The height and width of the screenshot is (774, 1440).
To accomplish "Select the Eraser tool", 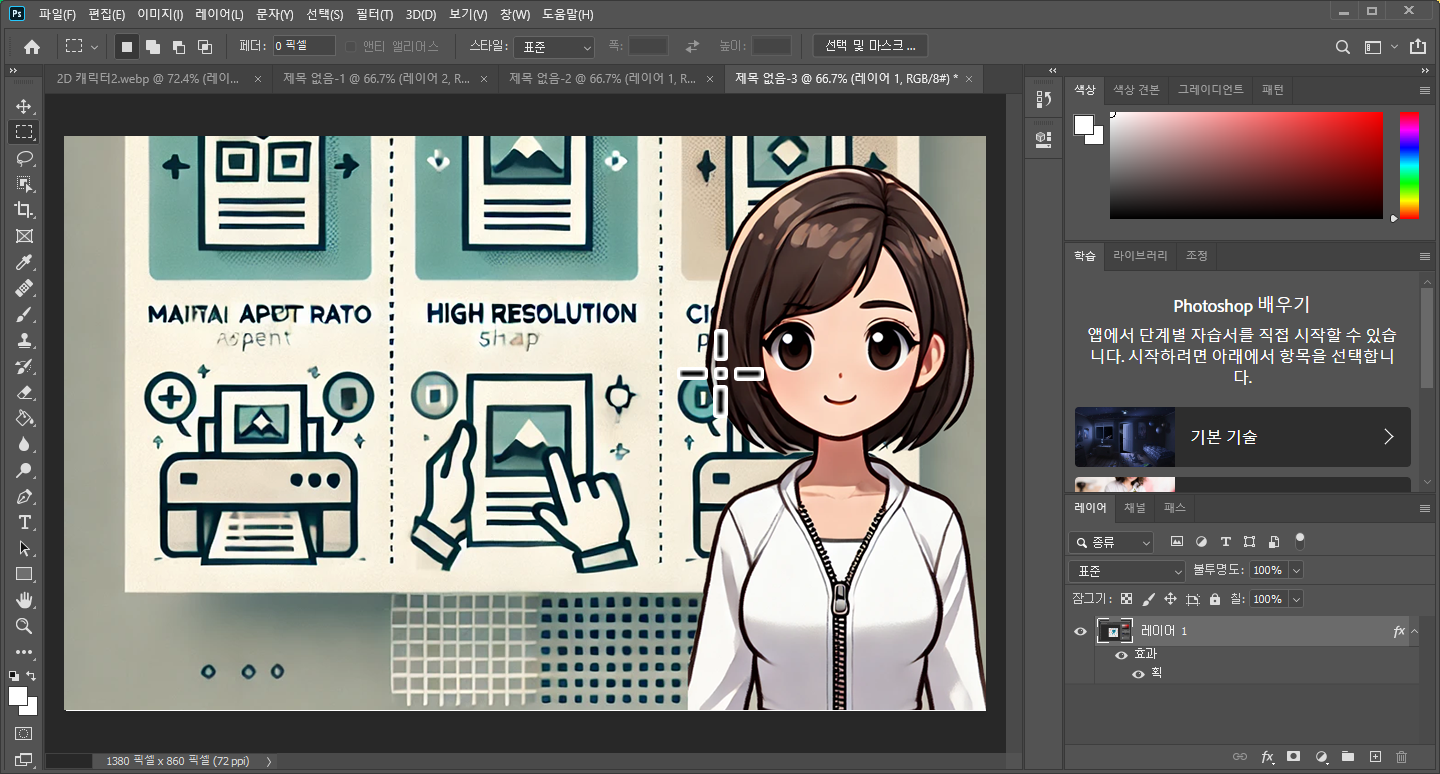I will click(24, 392).
